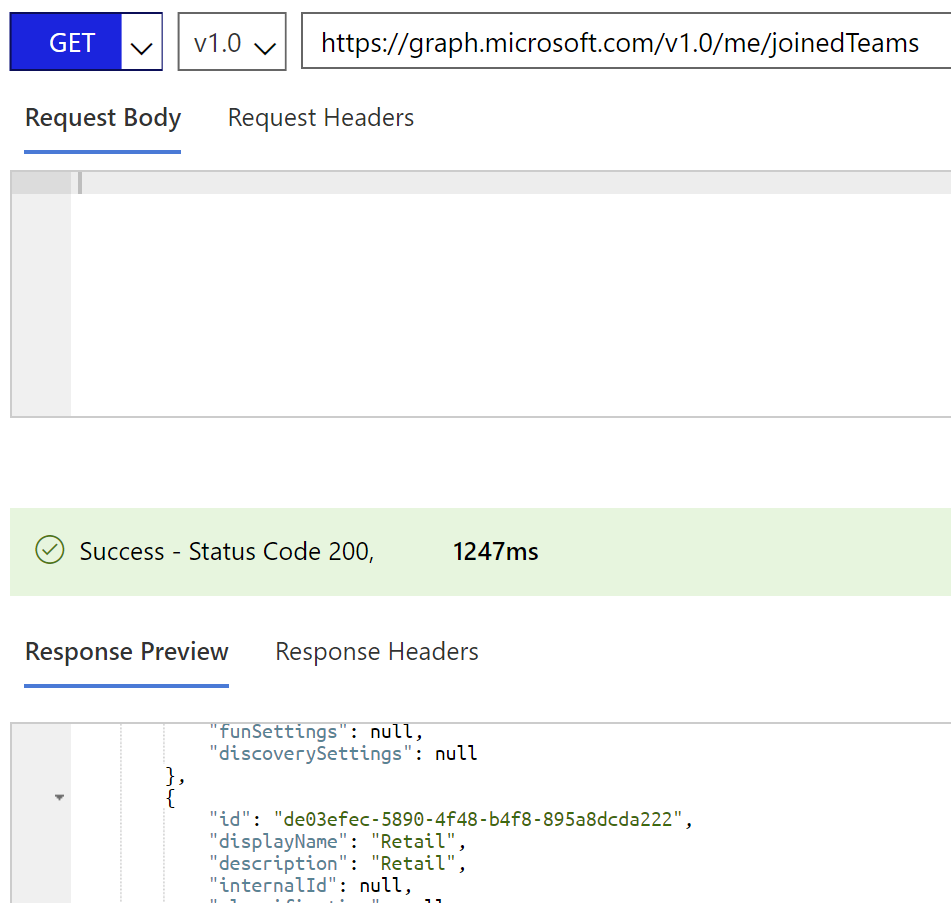Switch to the Response Preview tab
Viewport: 951px width, 903px height.
pyautogui.click(x=127, y=651)
